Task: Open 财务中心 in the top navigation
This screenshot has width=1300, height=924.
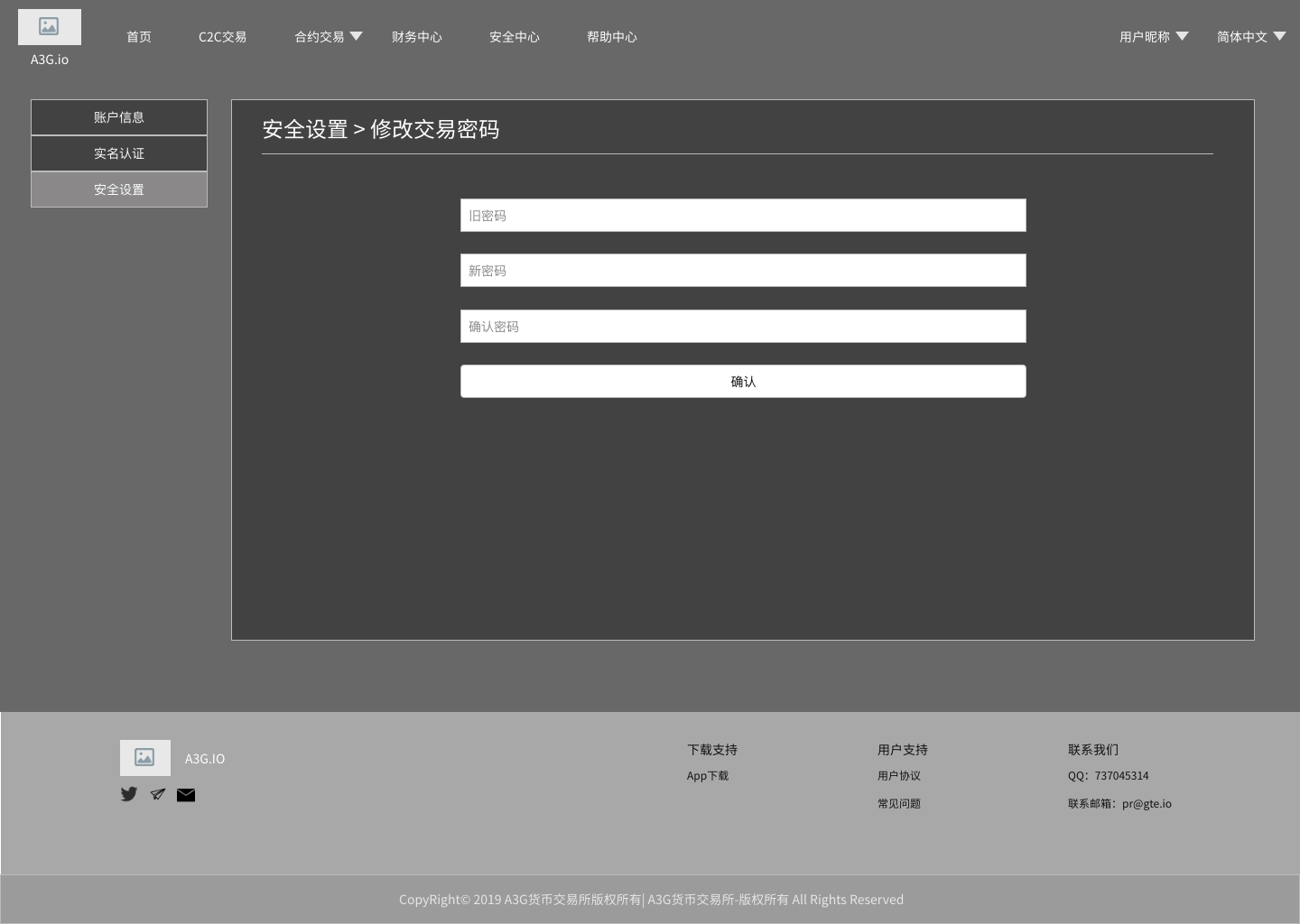Action: (417, 37)
